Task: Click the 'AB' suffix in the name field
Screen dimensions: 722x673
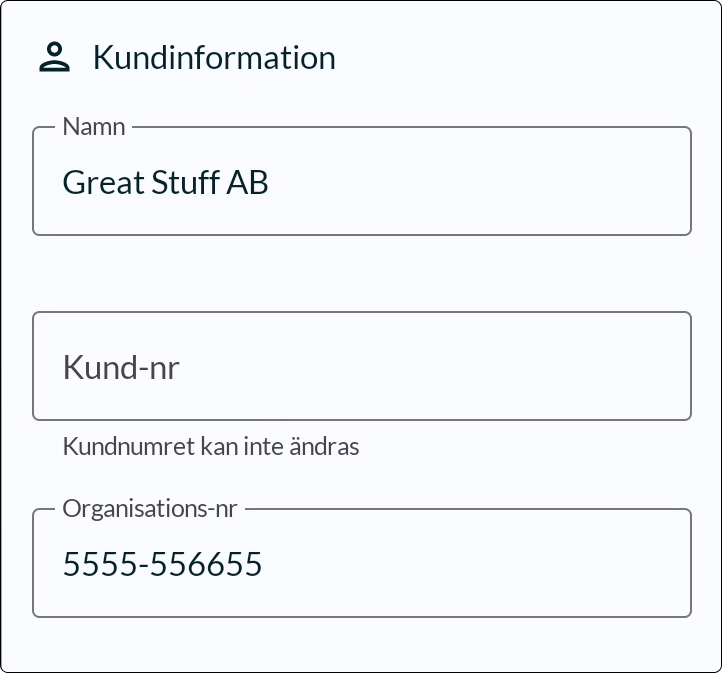Action: (247, 182)
